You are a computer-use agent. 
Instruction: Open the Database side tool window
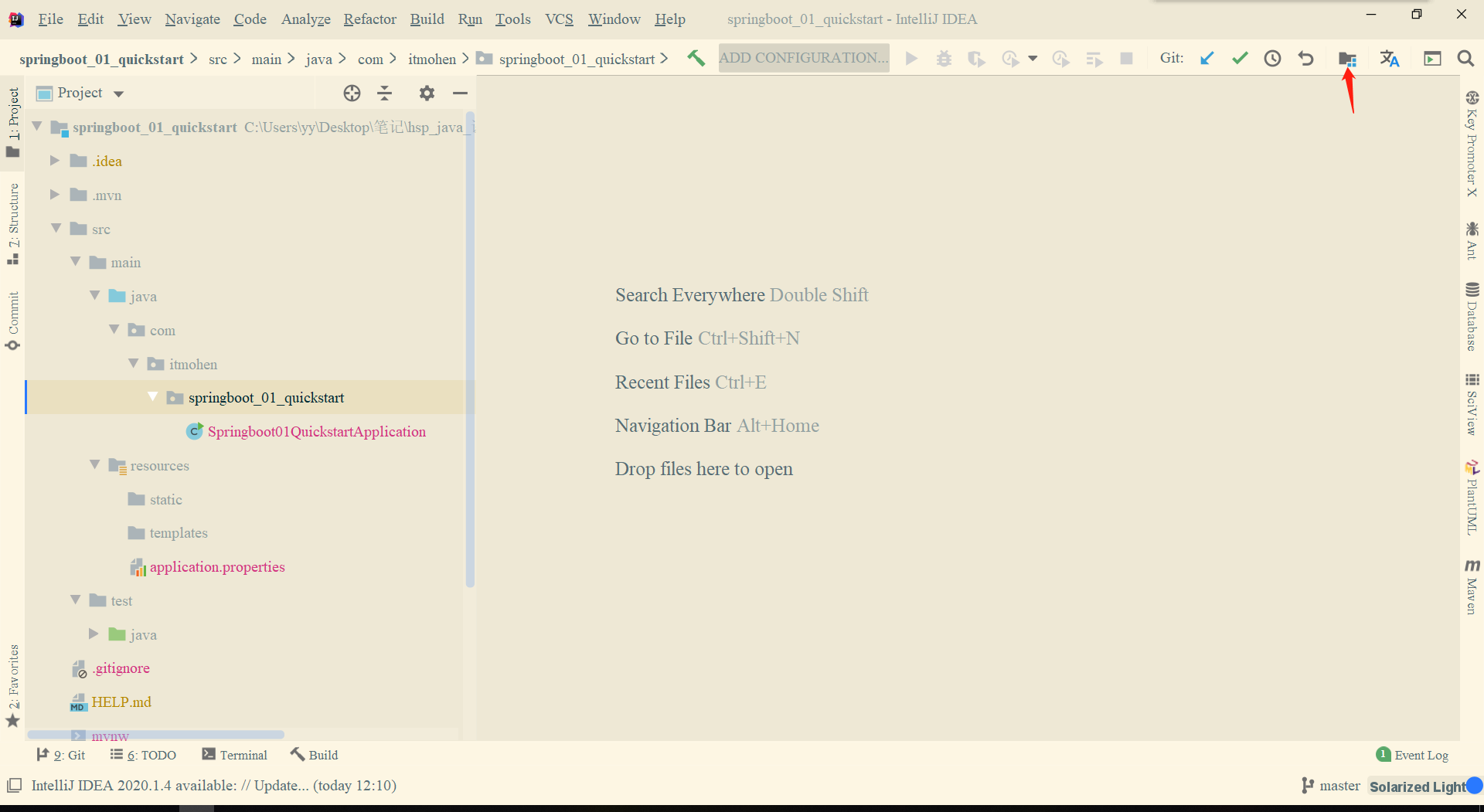pyautogui.click(x=1472, y=317)
